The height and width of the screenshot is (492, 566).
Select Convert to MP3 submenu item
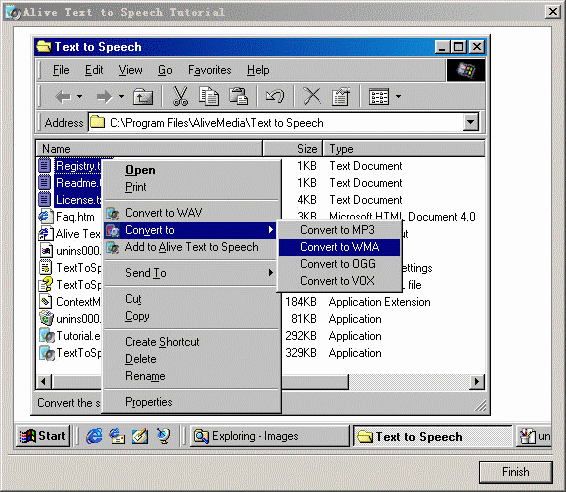pos(338,230)
